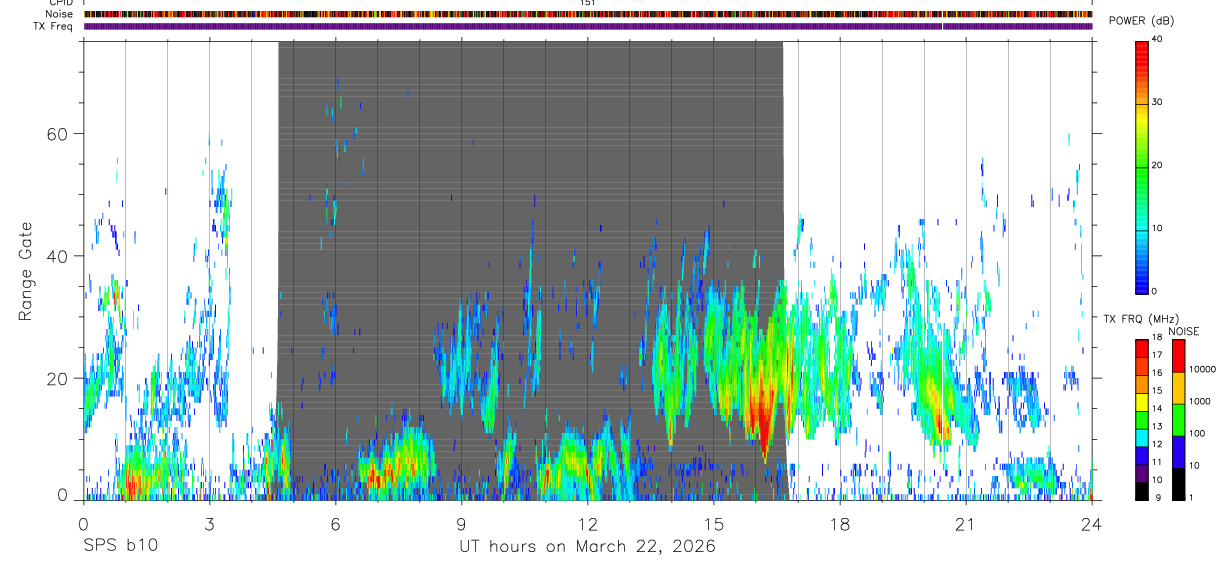Click the TX Freq row label above the plot

click(x=54, y=26)
